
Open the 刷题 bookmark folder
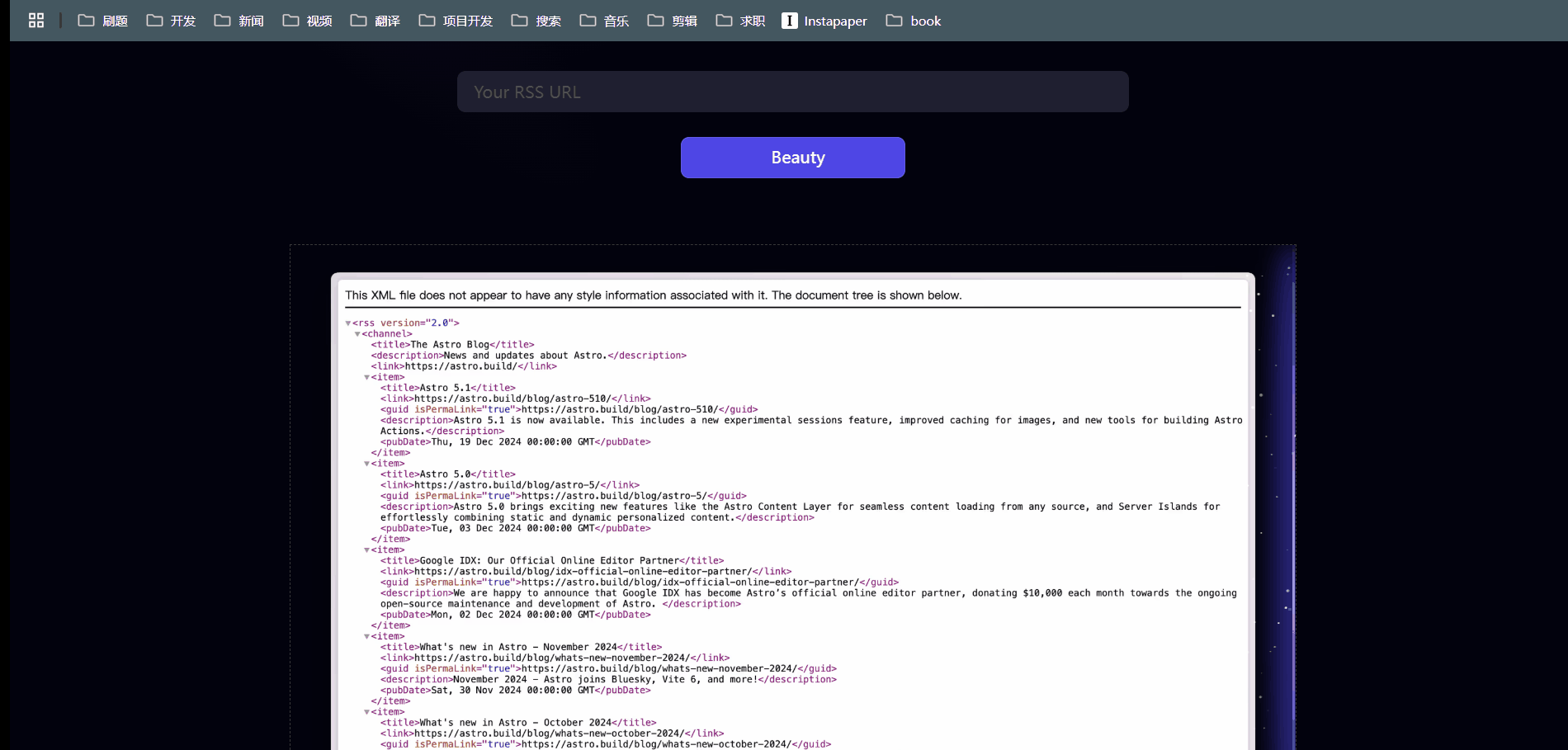[103, 21]
